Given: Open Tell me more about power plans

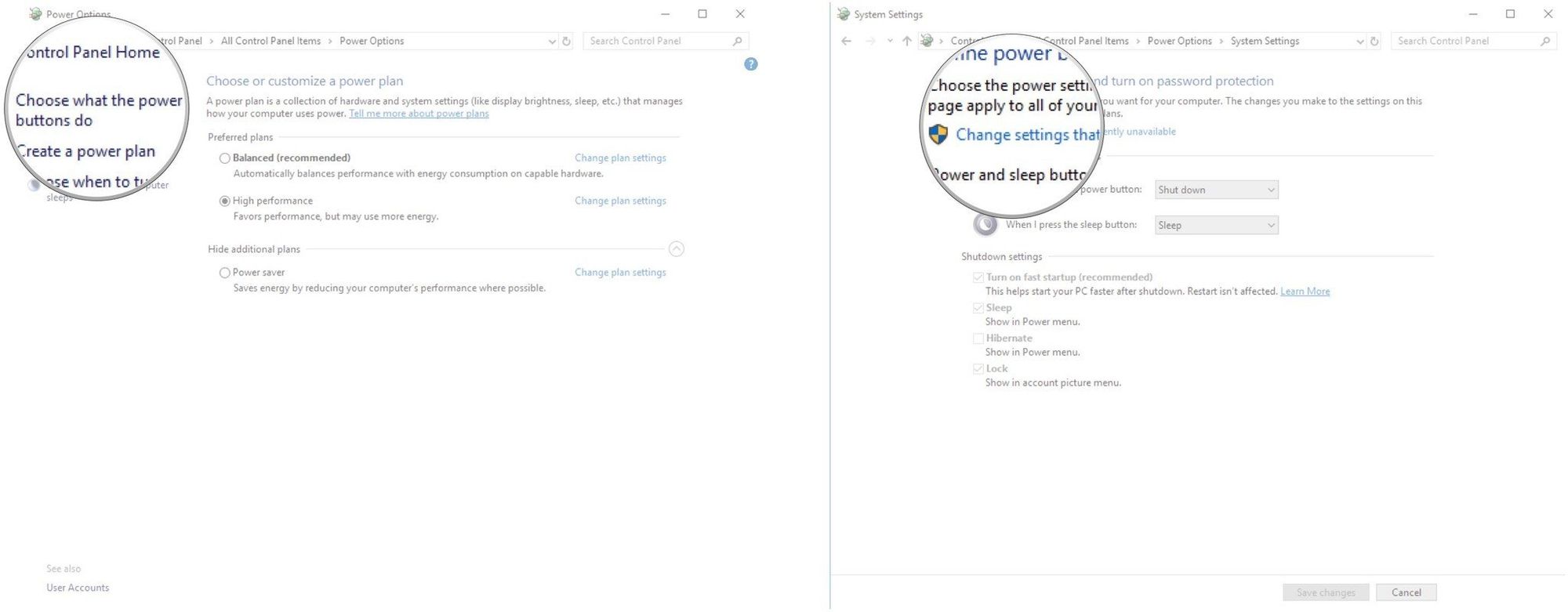Looking at the screenshot, I should coord(419,114).
